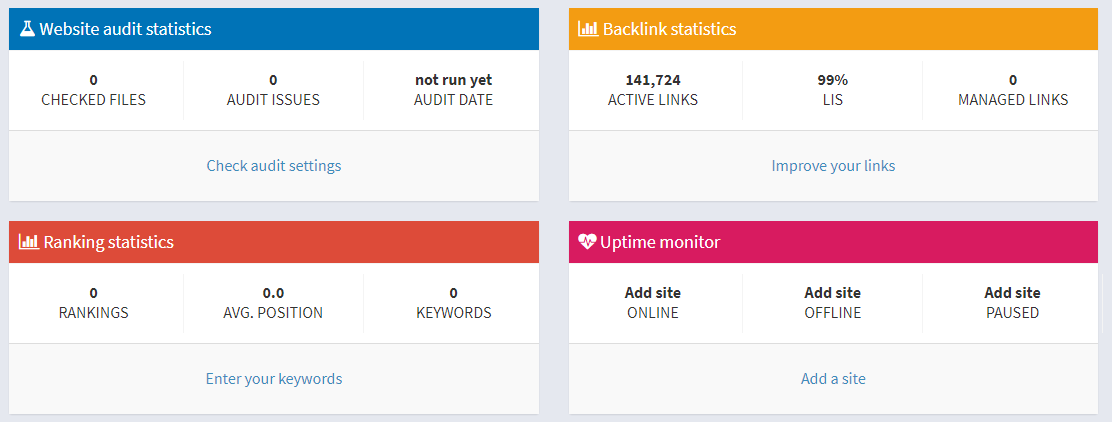Click the Avg. Position value
Screen dimensions: 1112x422
(x=273, y=293)
